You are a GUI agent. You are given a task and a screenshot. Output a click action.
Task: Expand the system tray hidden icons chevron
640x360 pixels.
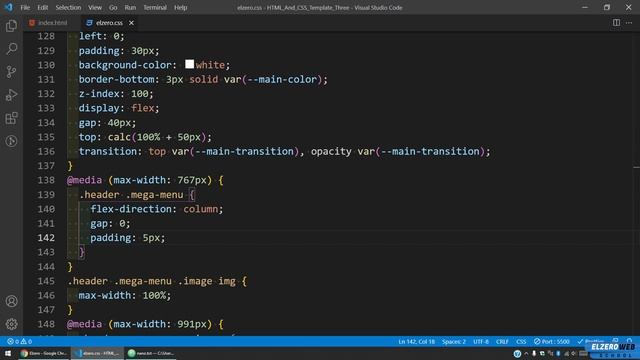[x=526, y=353]
